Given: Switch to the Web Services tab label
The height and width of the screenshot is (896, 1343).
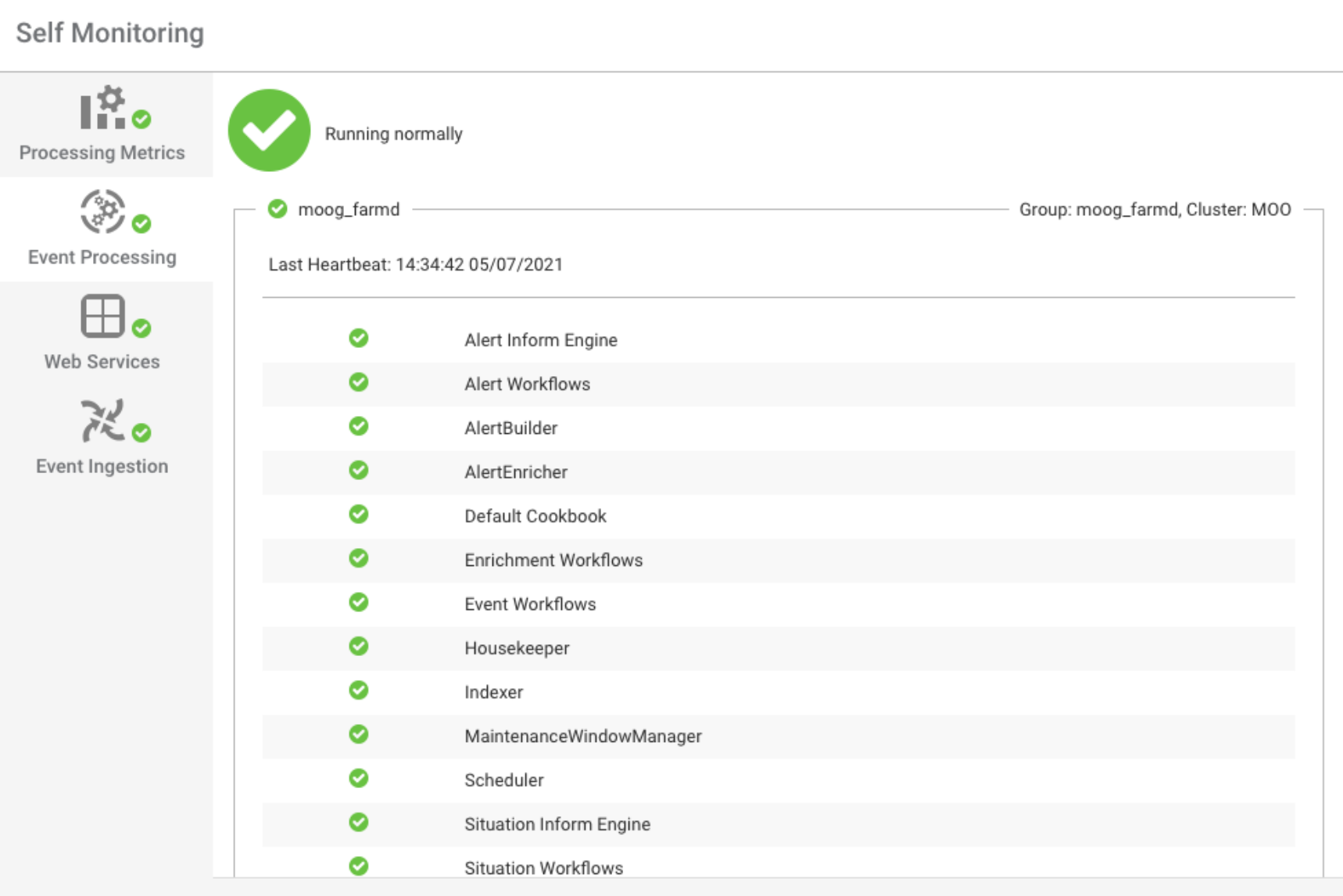Looking at the screenshot, I should (102, 362).
